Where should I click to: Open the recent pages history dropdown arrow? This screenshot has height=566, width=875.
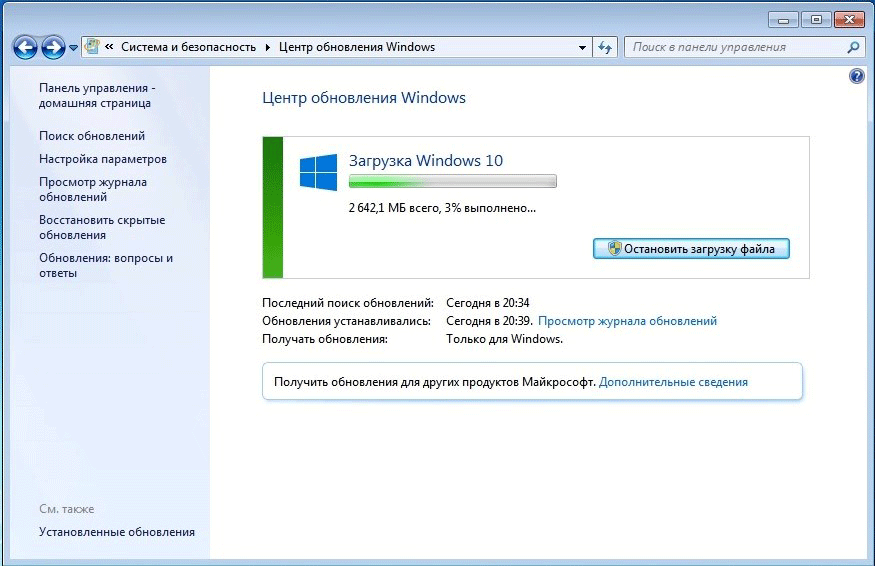click(74, 47)
